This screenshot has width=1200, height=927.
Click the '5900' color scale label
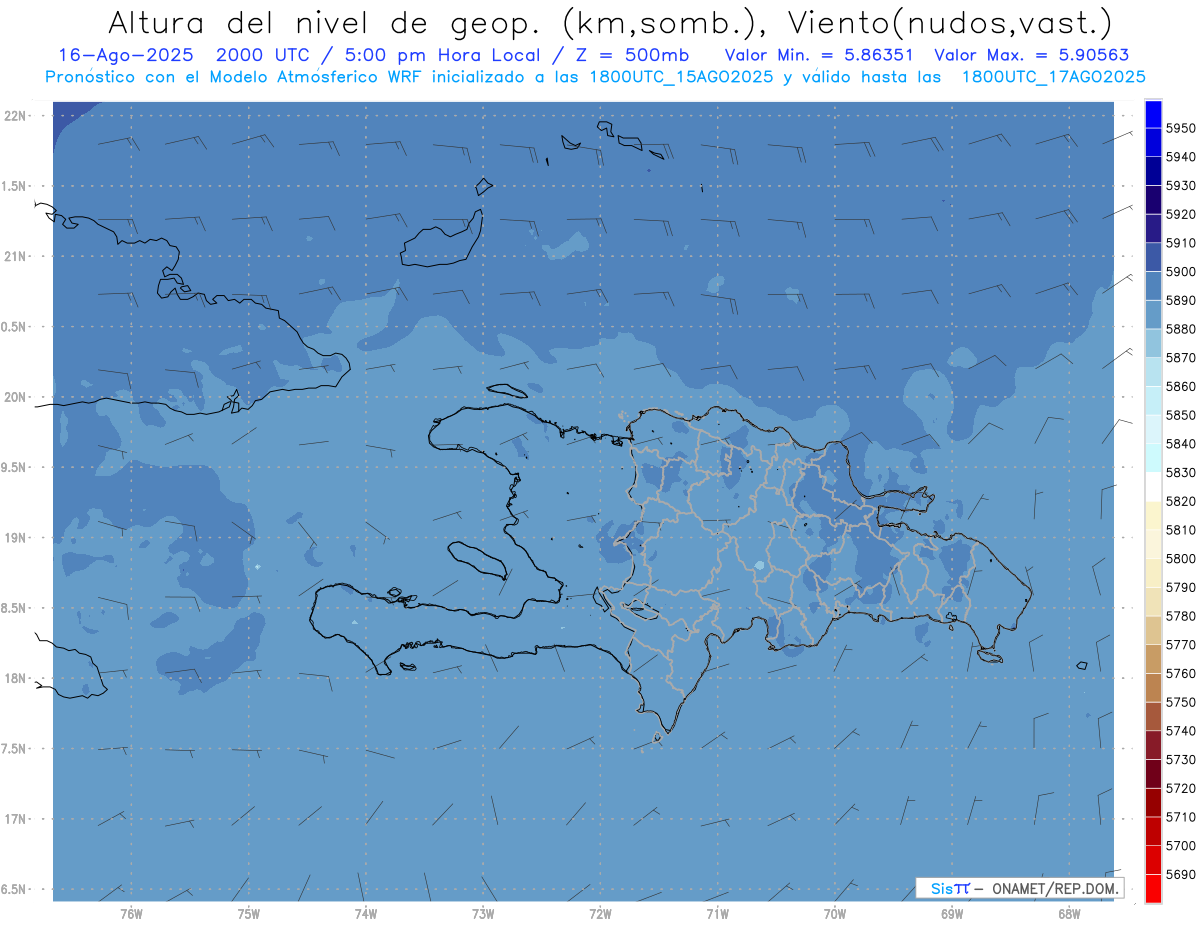1181,271
